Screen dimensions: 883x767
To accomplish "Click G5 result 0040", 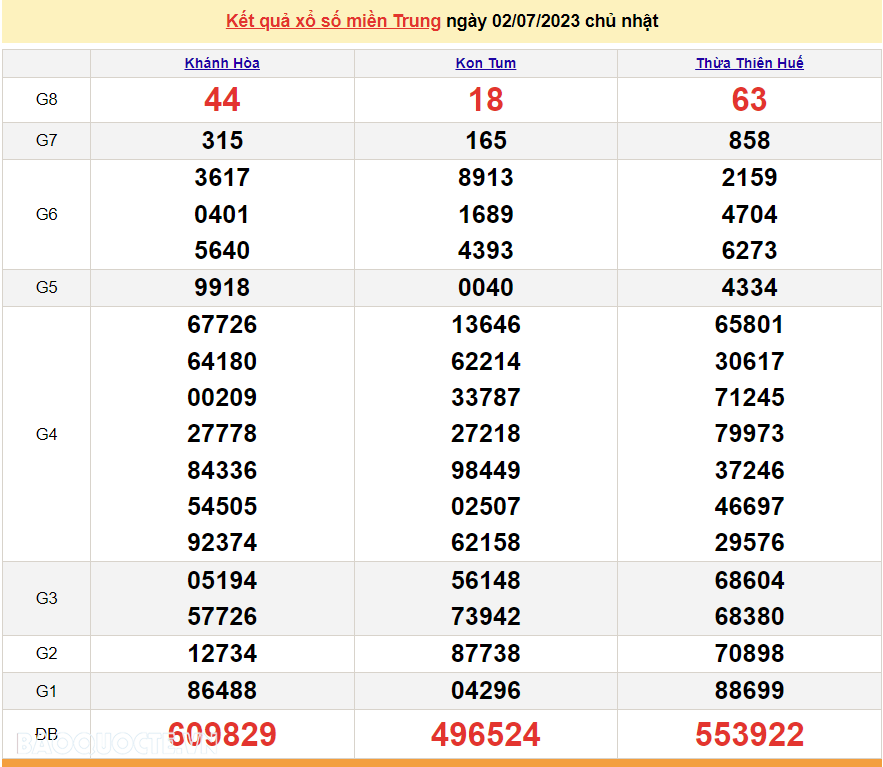I will (x=486, y=288).
